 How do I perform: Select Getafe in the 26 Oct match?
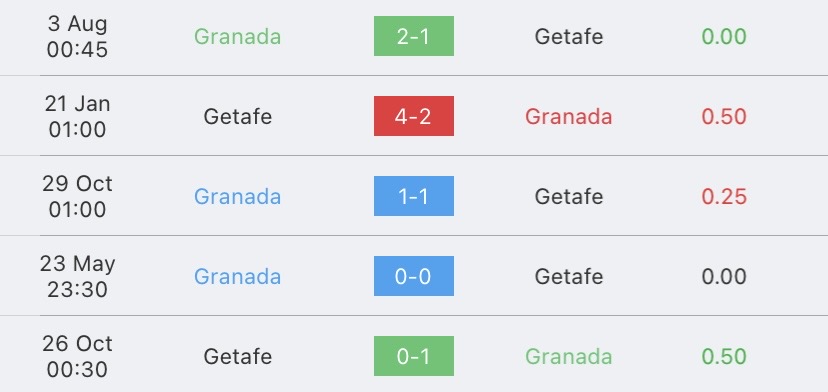(x=238, y=357)
